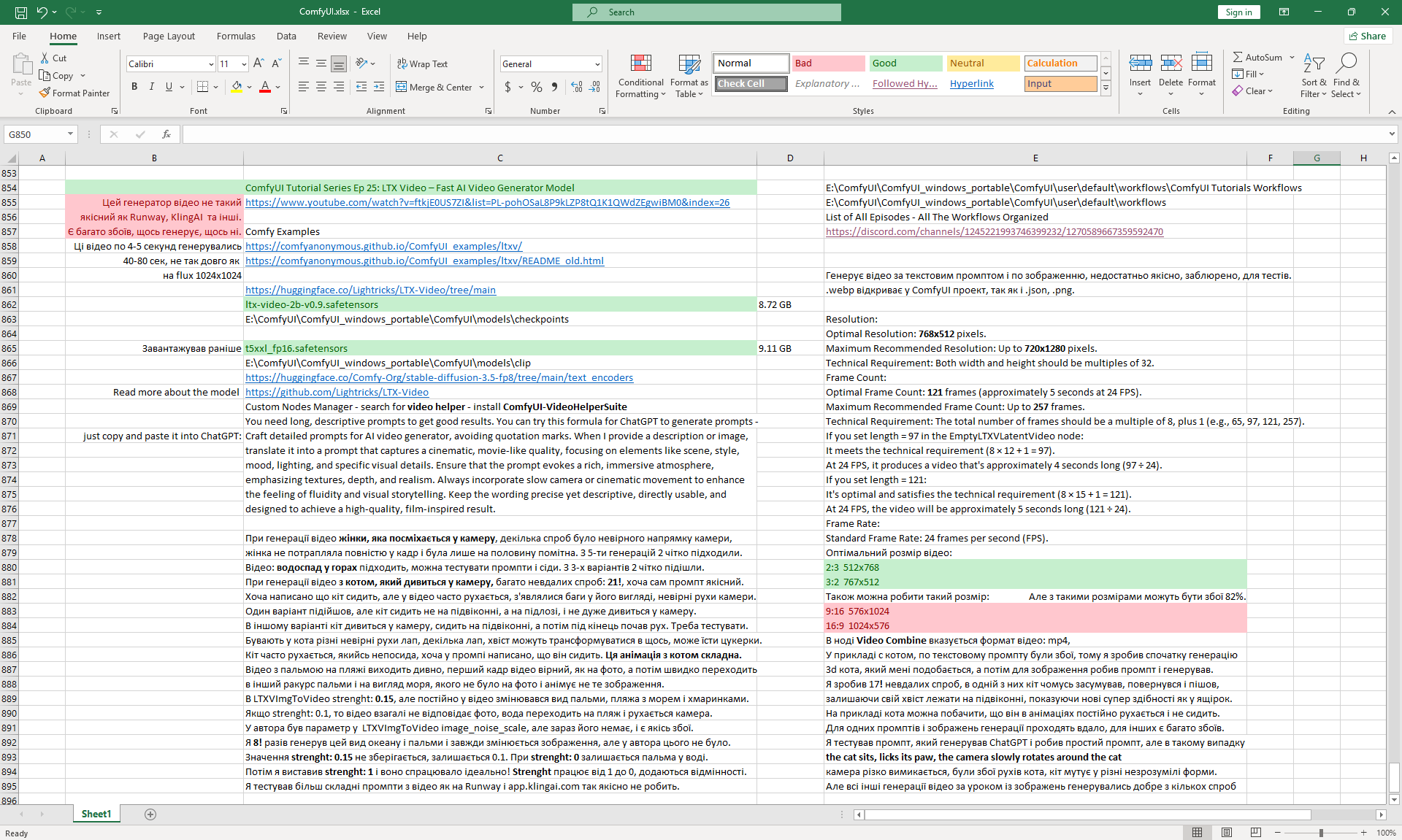Click the Conditional Formatting icon

pos(640,64)
